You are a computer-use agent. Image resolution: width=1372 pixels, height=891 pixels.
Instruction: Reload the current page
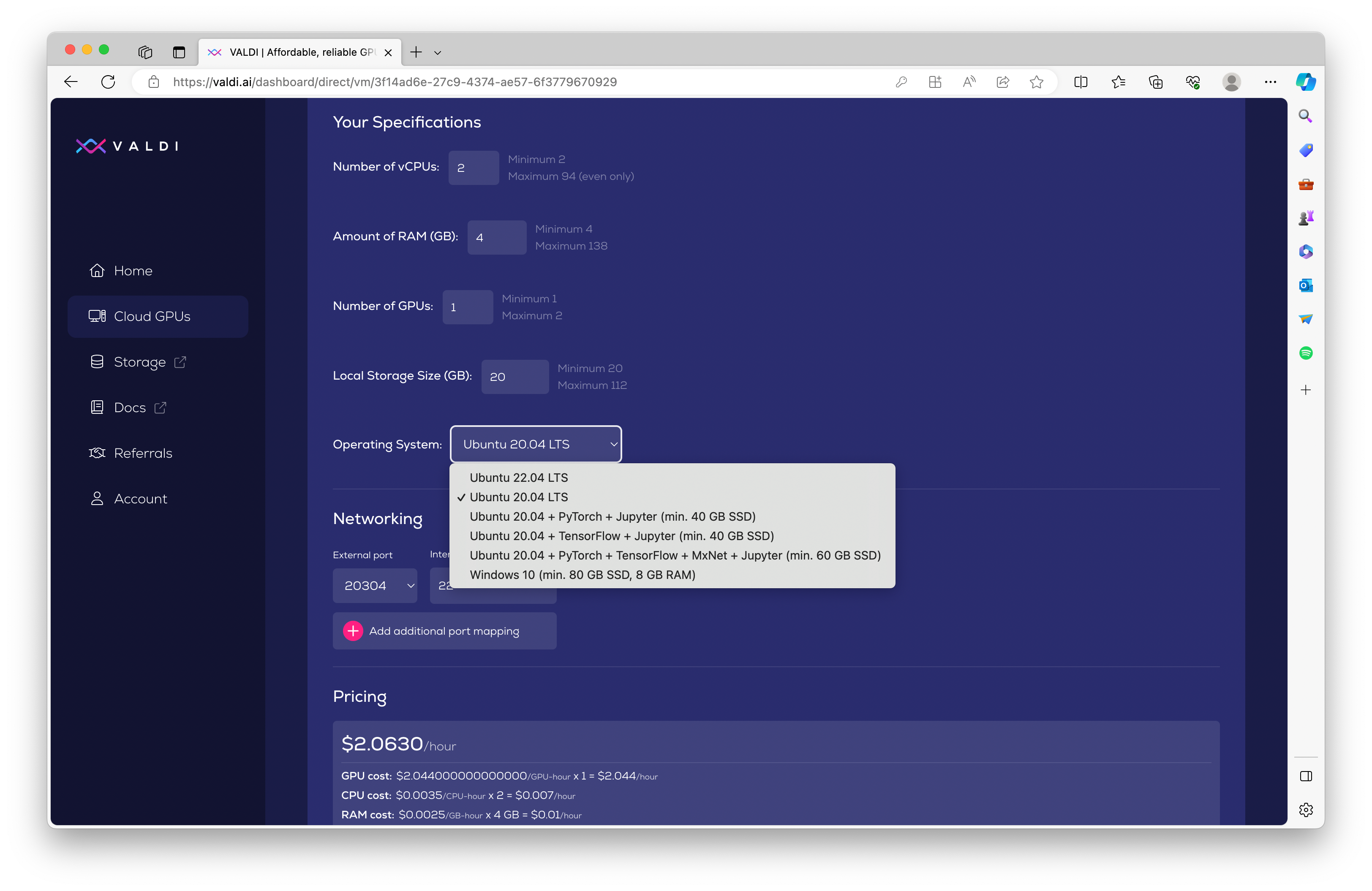coord(108,82)
